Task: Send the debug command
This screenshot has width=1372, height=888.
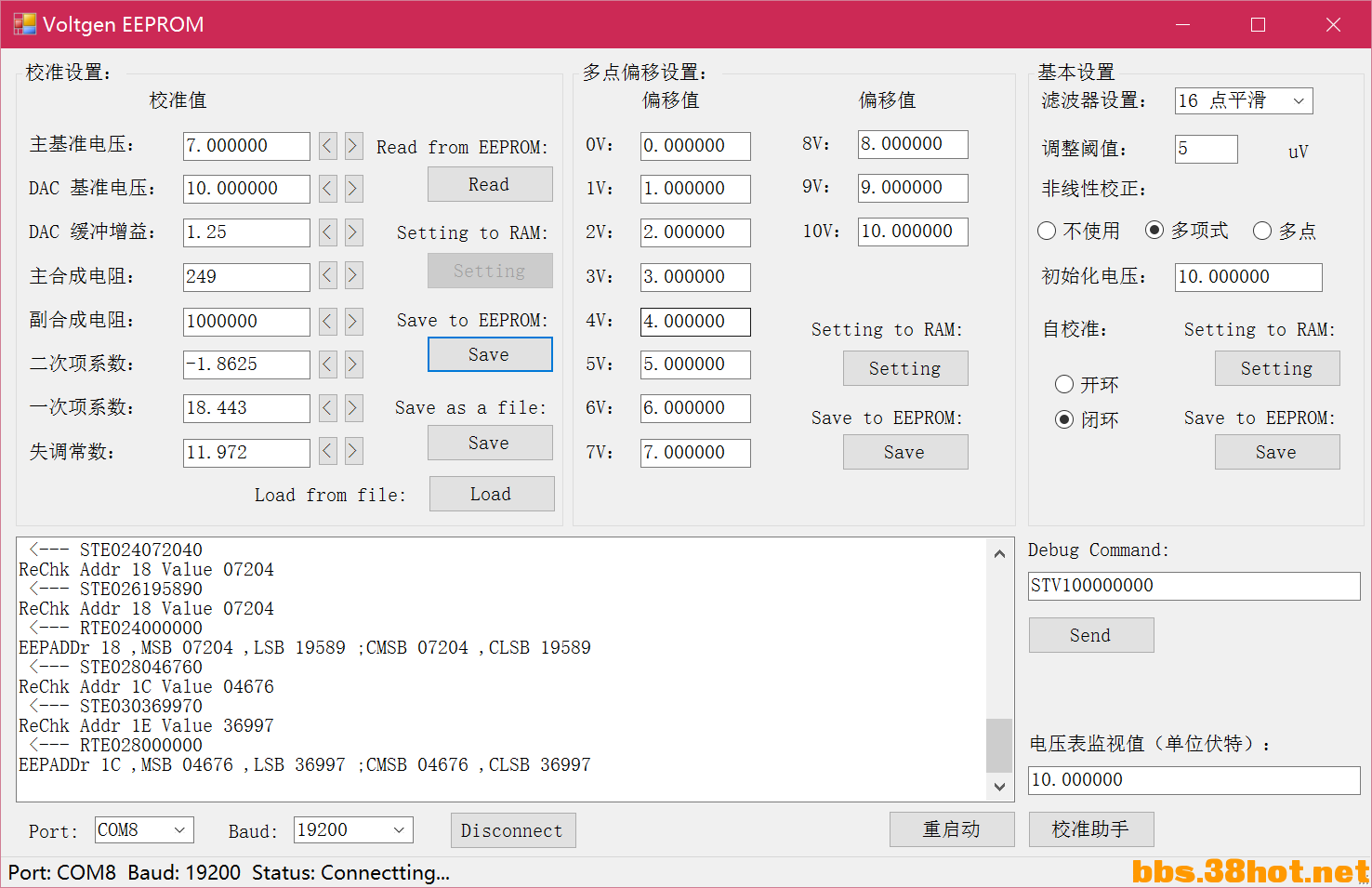Action: 1091,635
